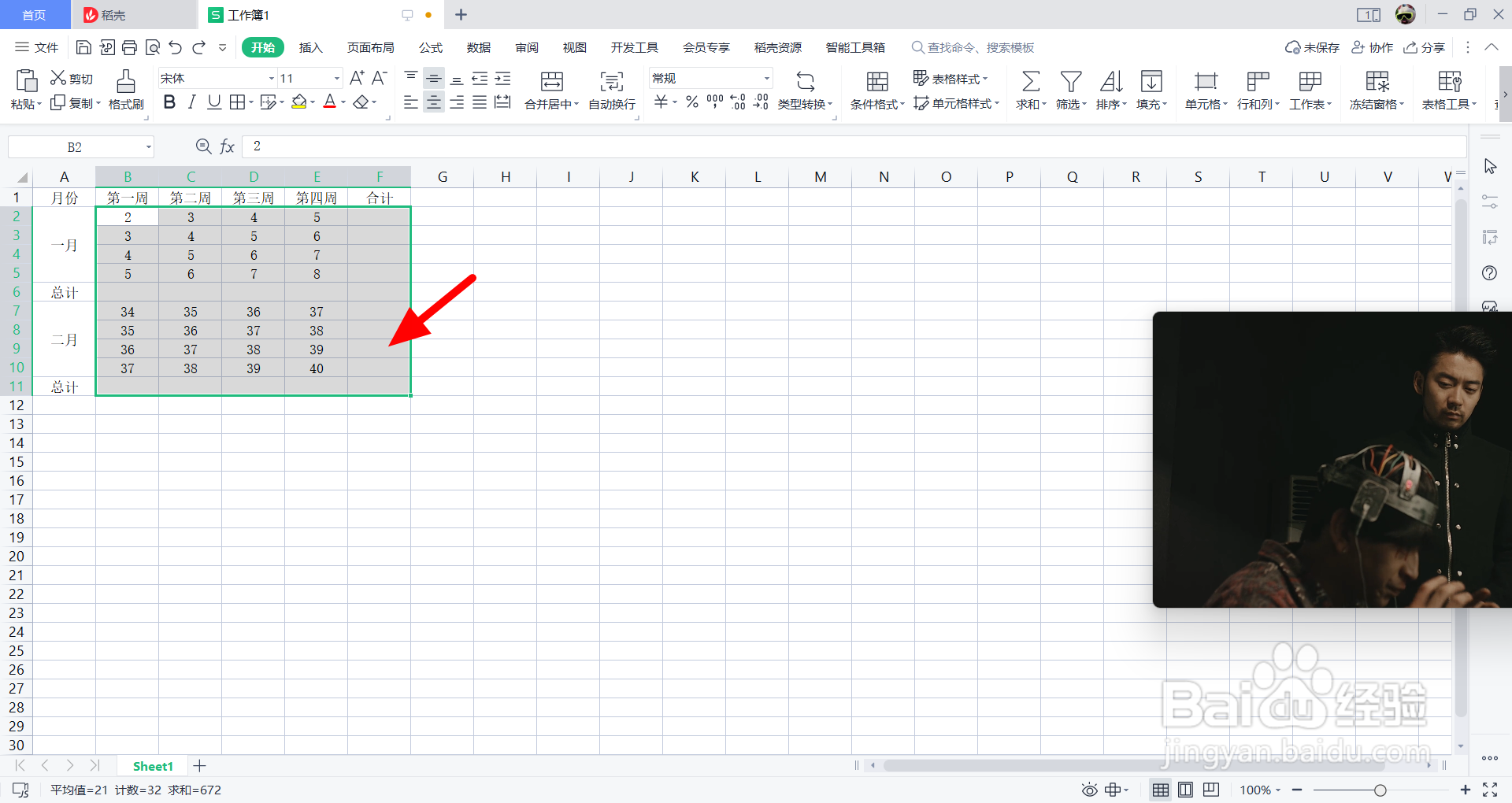Click the 协作 collaborate button
The image size is (1512, 803).
coord(1372,48)
